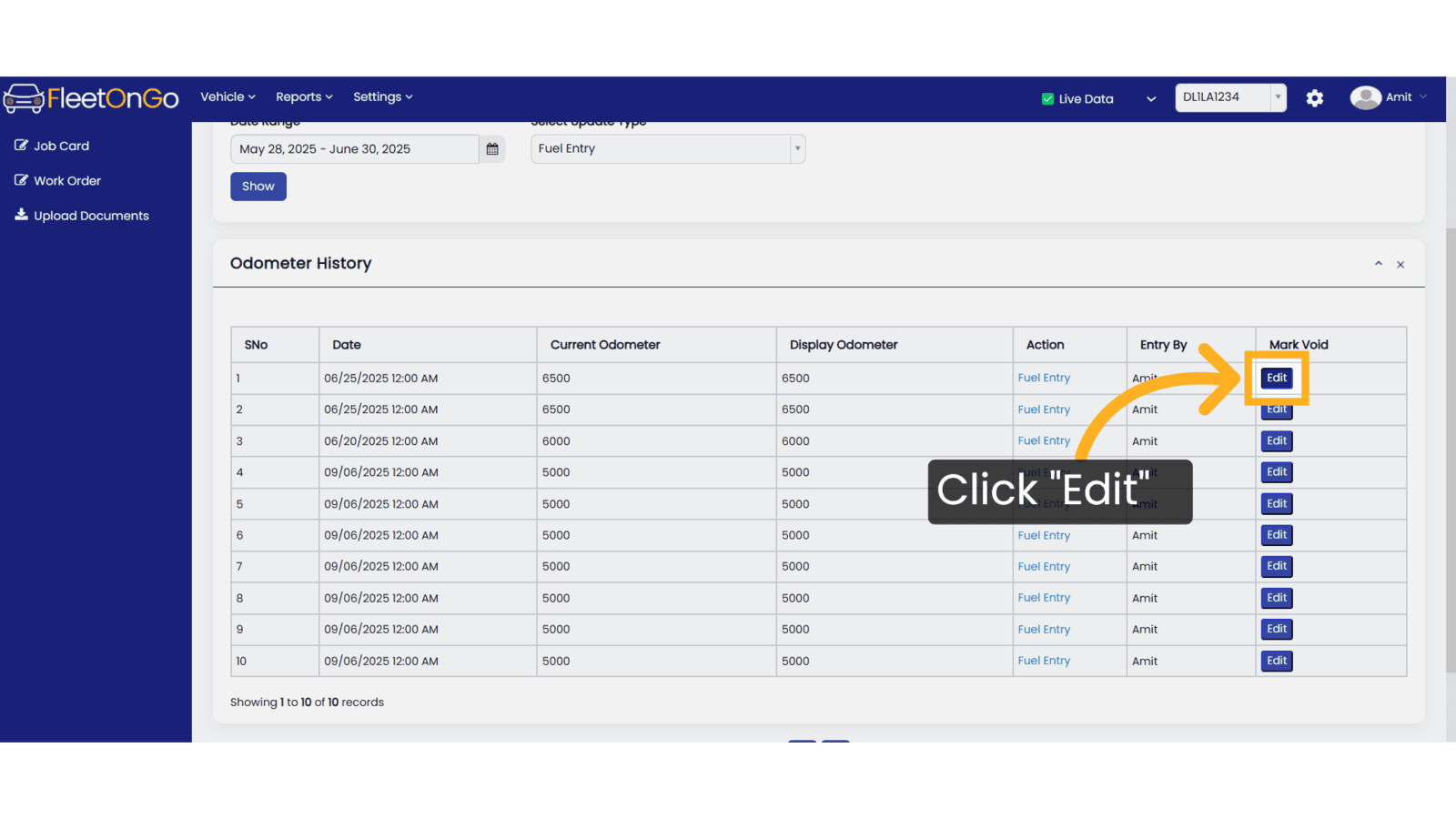Open Fuel Entry link in row 6
The image size is (1456, 819).
[x=1044, y=536]
